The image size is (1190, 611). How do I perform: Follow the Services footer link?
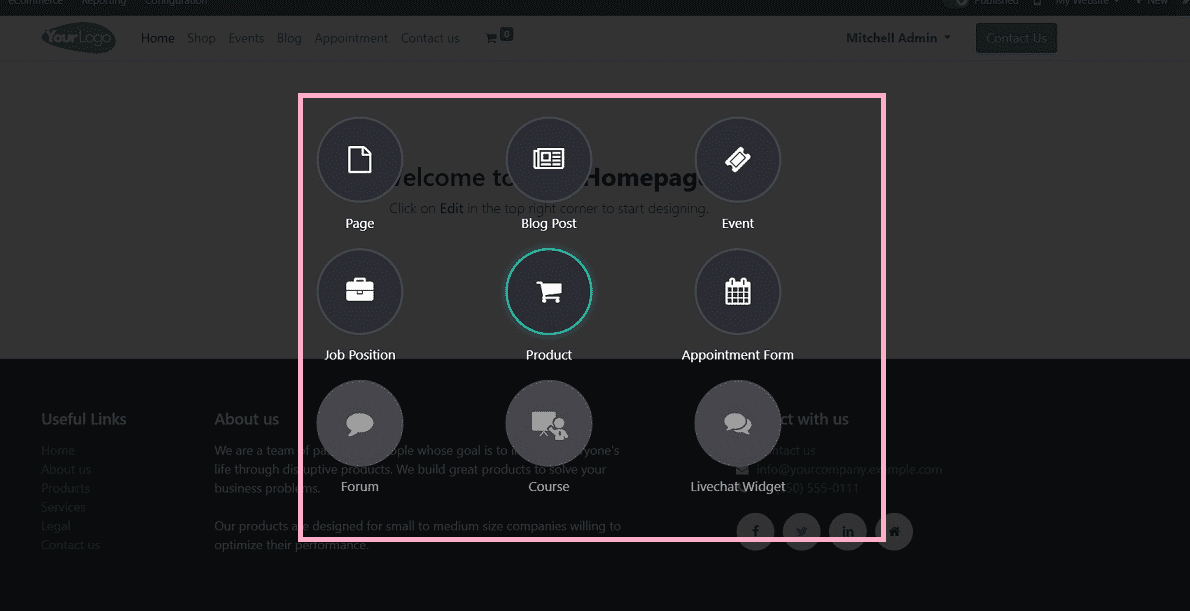(x=63, y=507)
